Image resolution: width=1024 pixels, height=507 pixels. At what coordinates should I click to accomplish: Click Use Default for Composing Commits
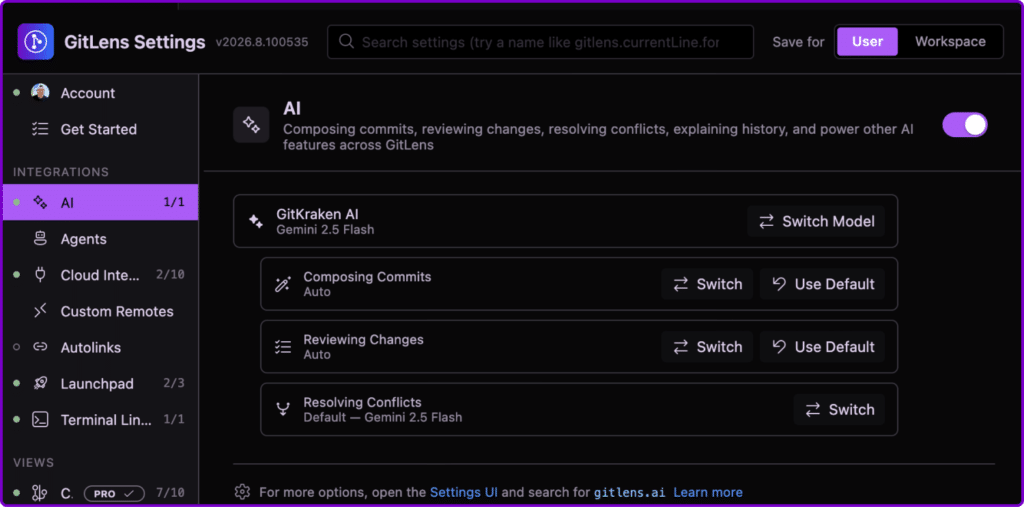[x=822, y=284]
